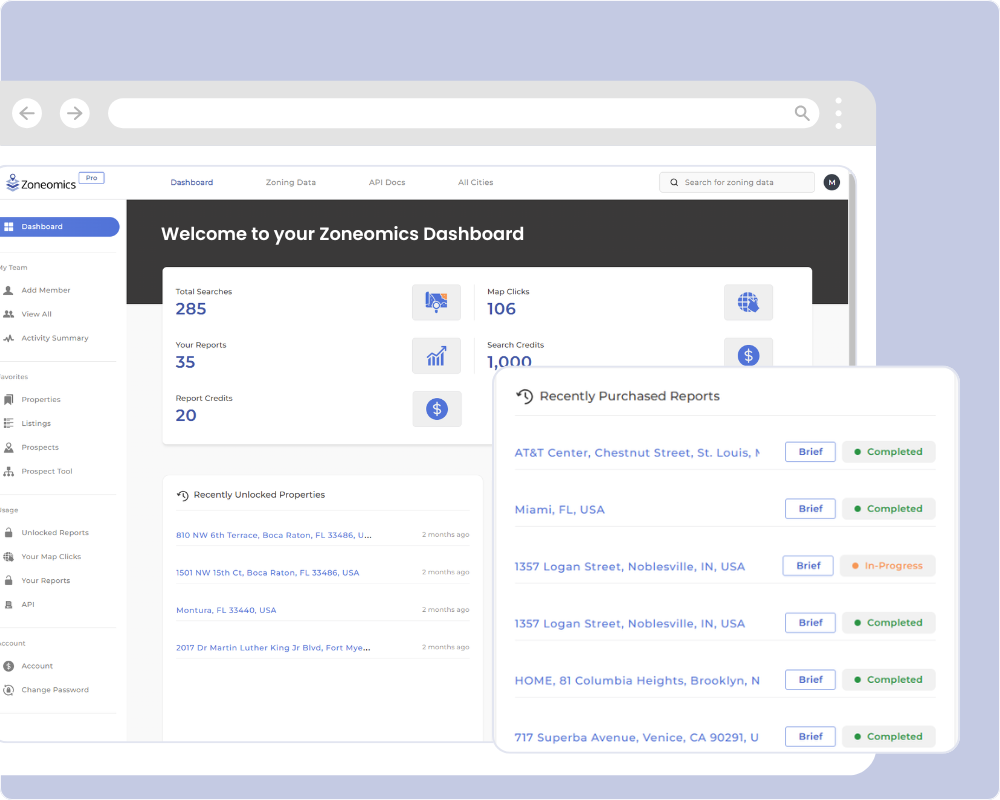This screenshot has width=1000, height=800.
Task: Click Brief button for AT&T Center report
Action: click(x=810, y=452)
